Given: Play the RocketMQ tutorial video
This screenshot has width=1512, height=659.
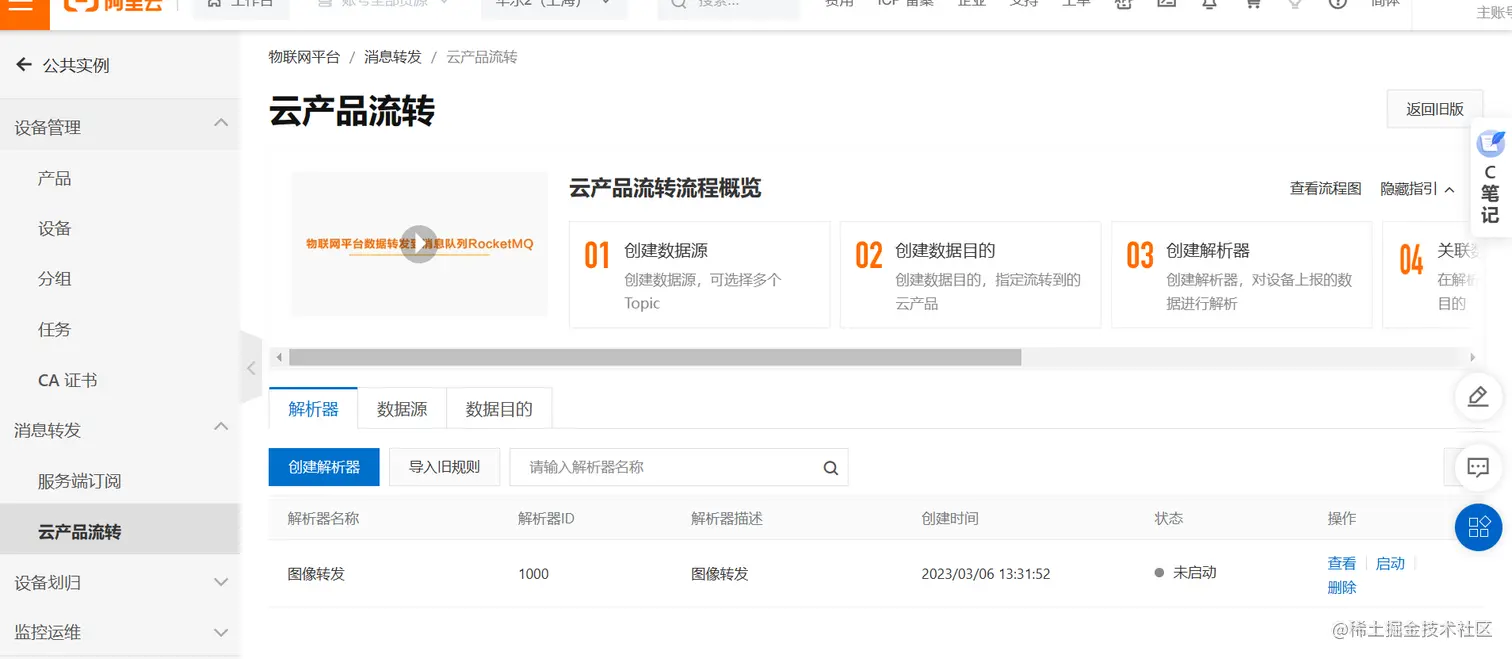Looking at the screenshot, I should [419, 244].
